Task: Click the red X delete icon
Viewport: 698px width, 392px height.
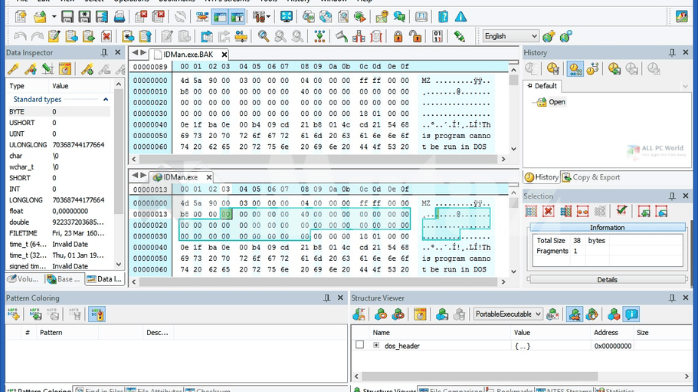Action: (106, 36)
